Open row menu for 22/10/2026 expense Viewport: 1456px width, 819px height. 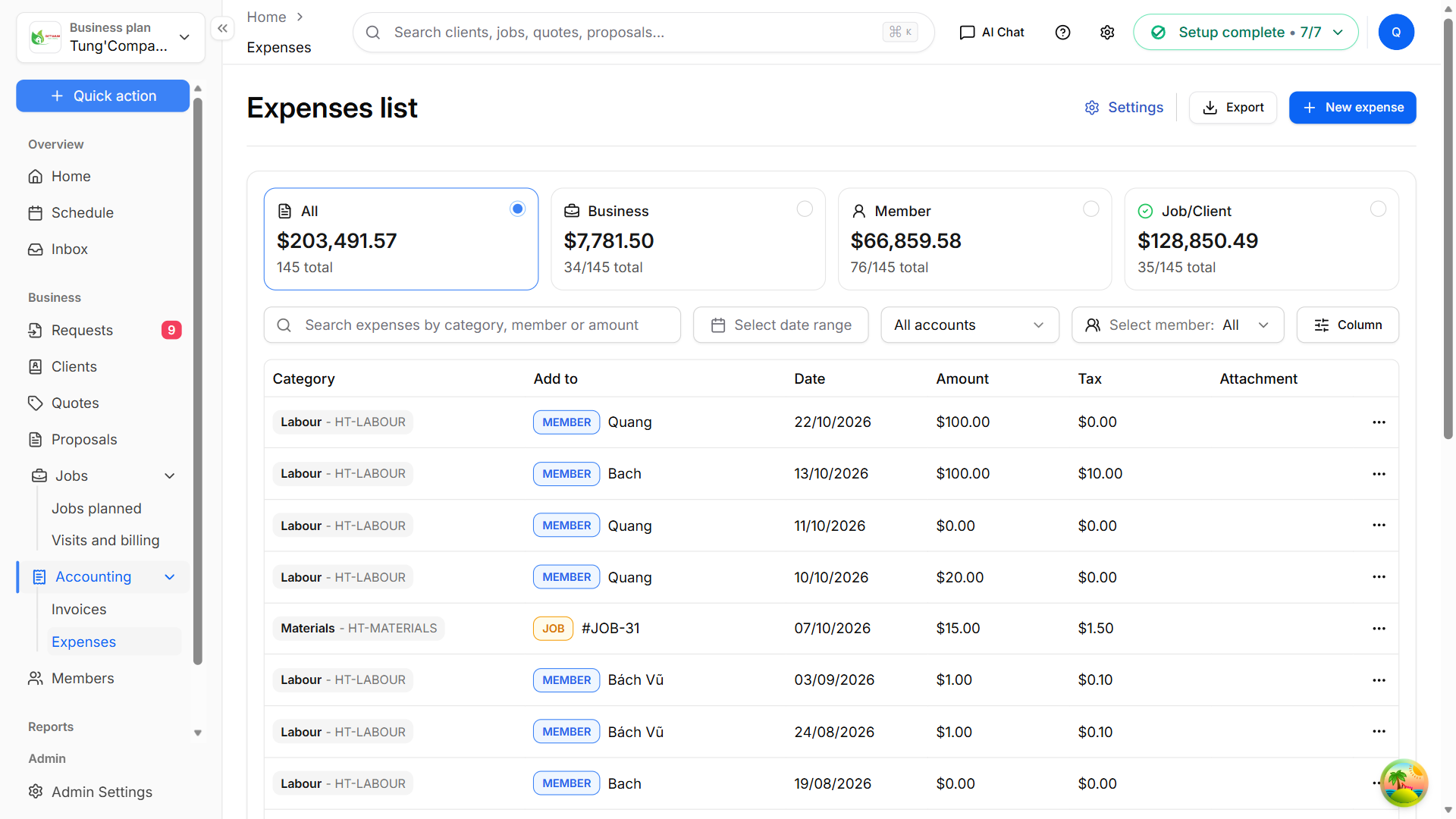pyautogui.click(x=1379, y=422)
